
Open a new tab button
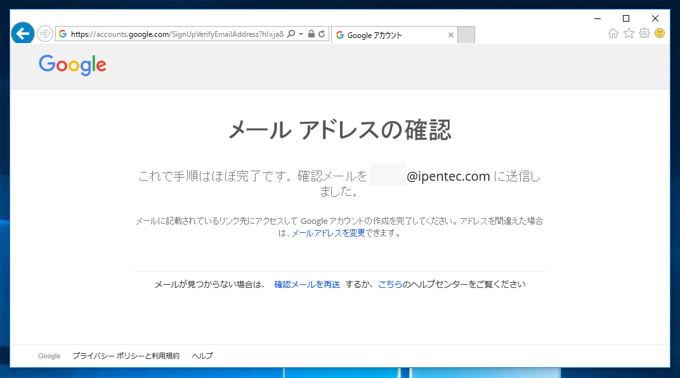[466, 35]
